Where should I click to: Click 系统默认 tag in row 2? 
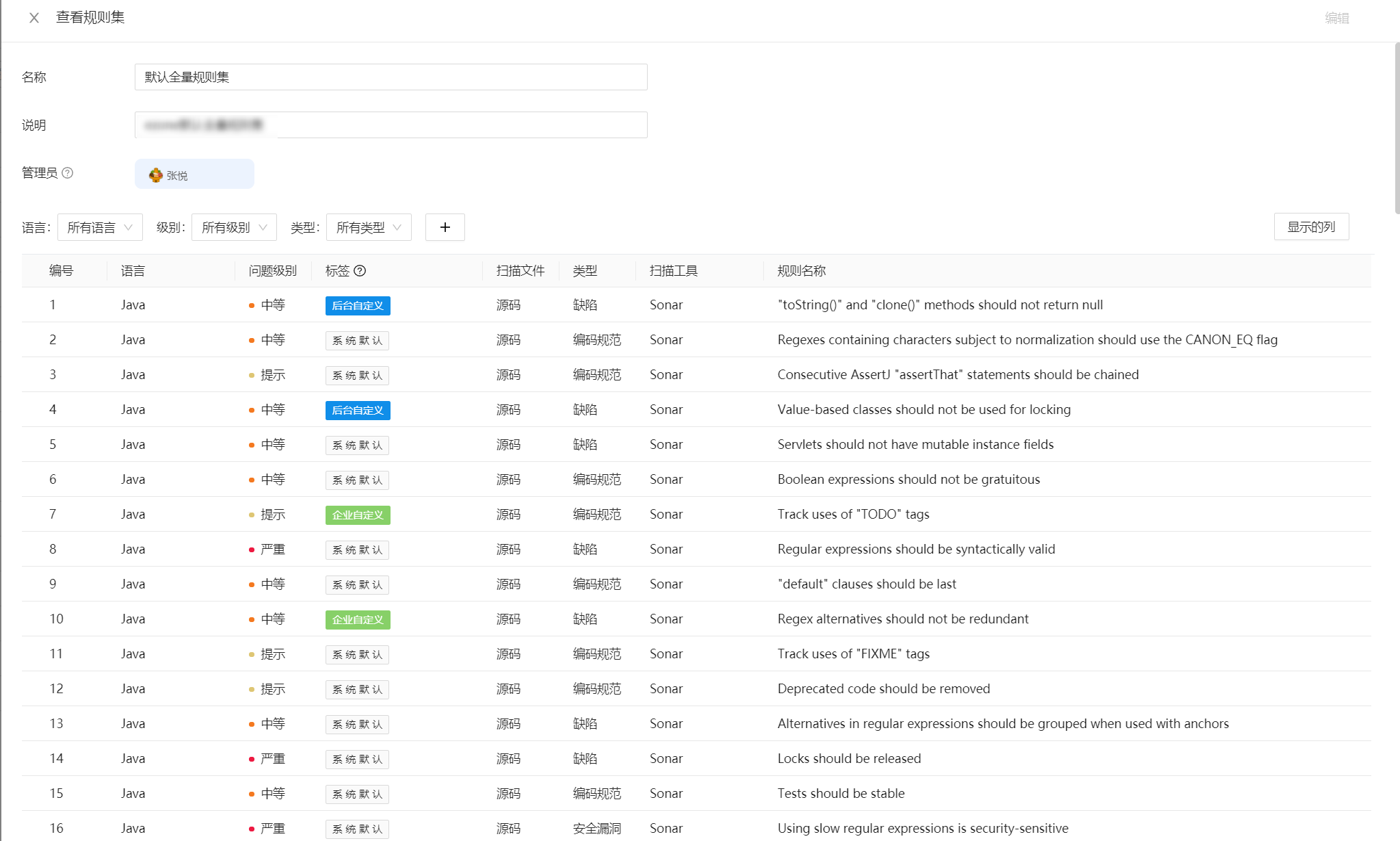[357, 341]
